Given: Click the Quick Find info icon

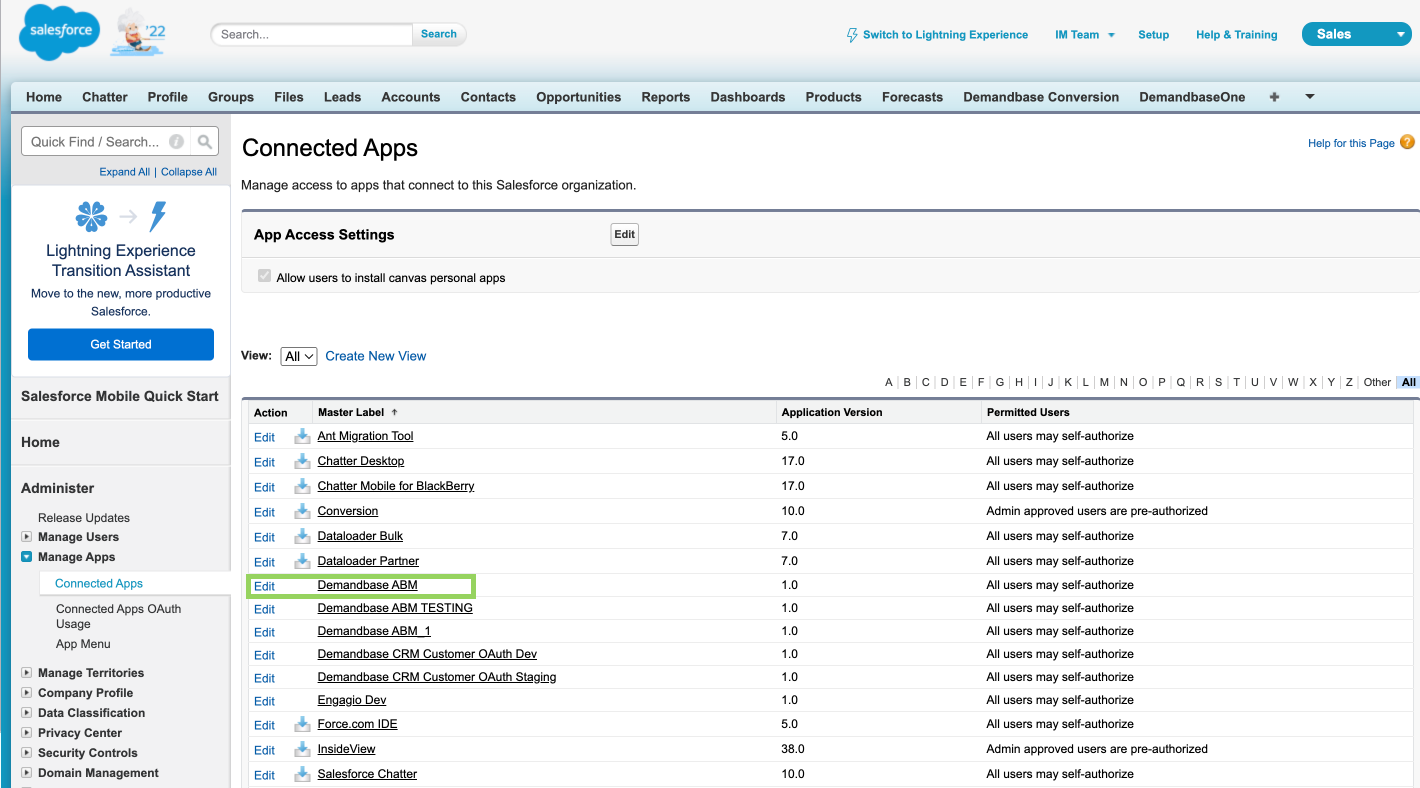Looking at the screenshot, I should pos(176,142).
